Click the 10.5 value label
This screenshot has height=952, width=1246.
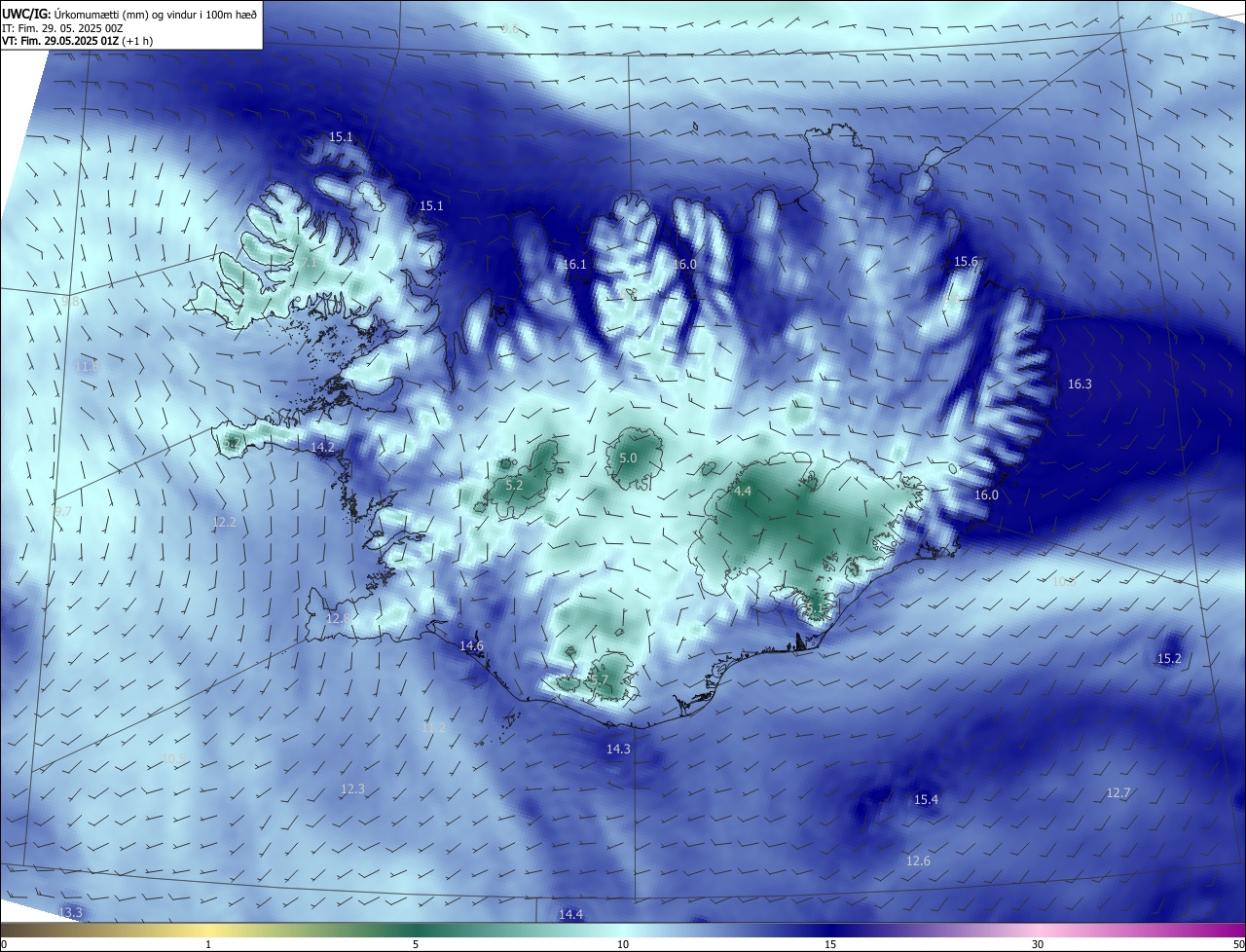click(172, 758)
